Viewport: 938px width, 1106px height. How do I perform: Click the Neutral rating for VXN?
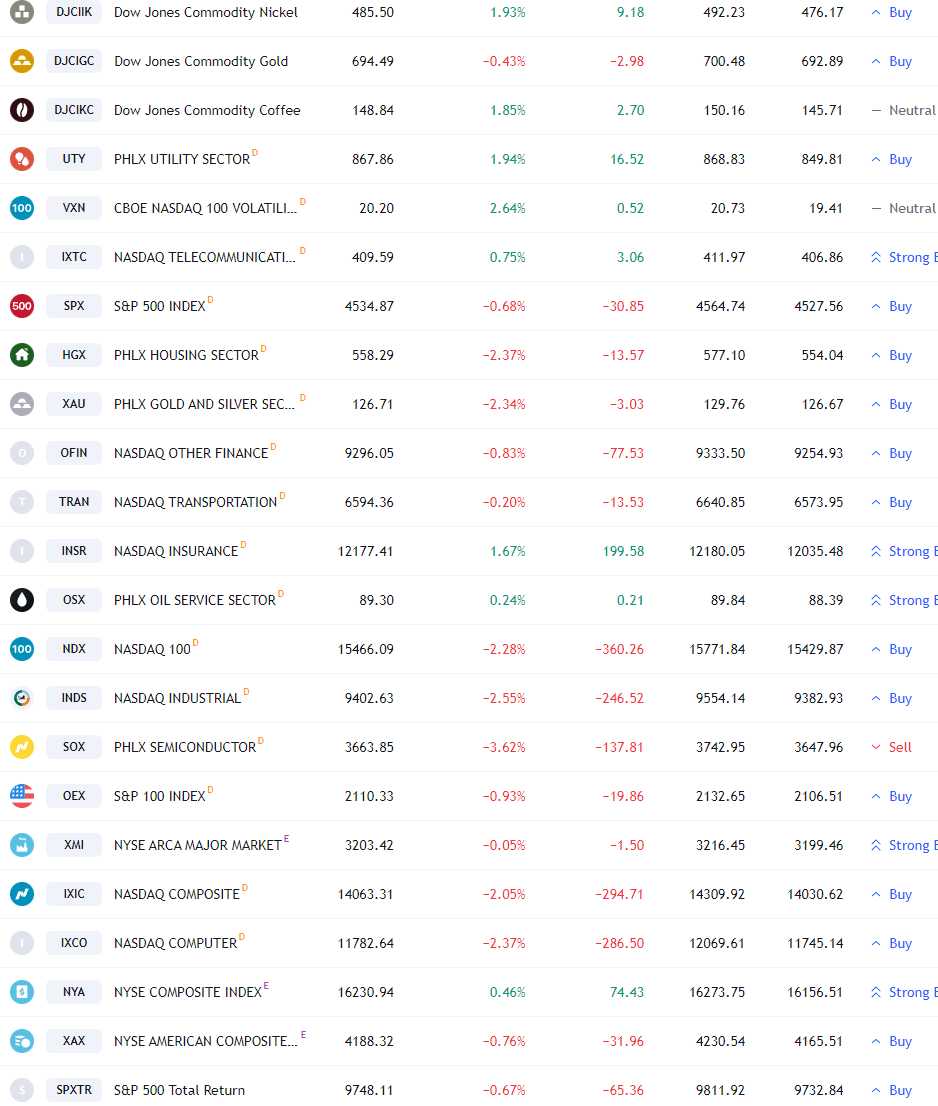[x=904, y=208]
